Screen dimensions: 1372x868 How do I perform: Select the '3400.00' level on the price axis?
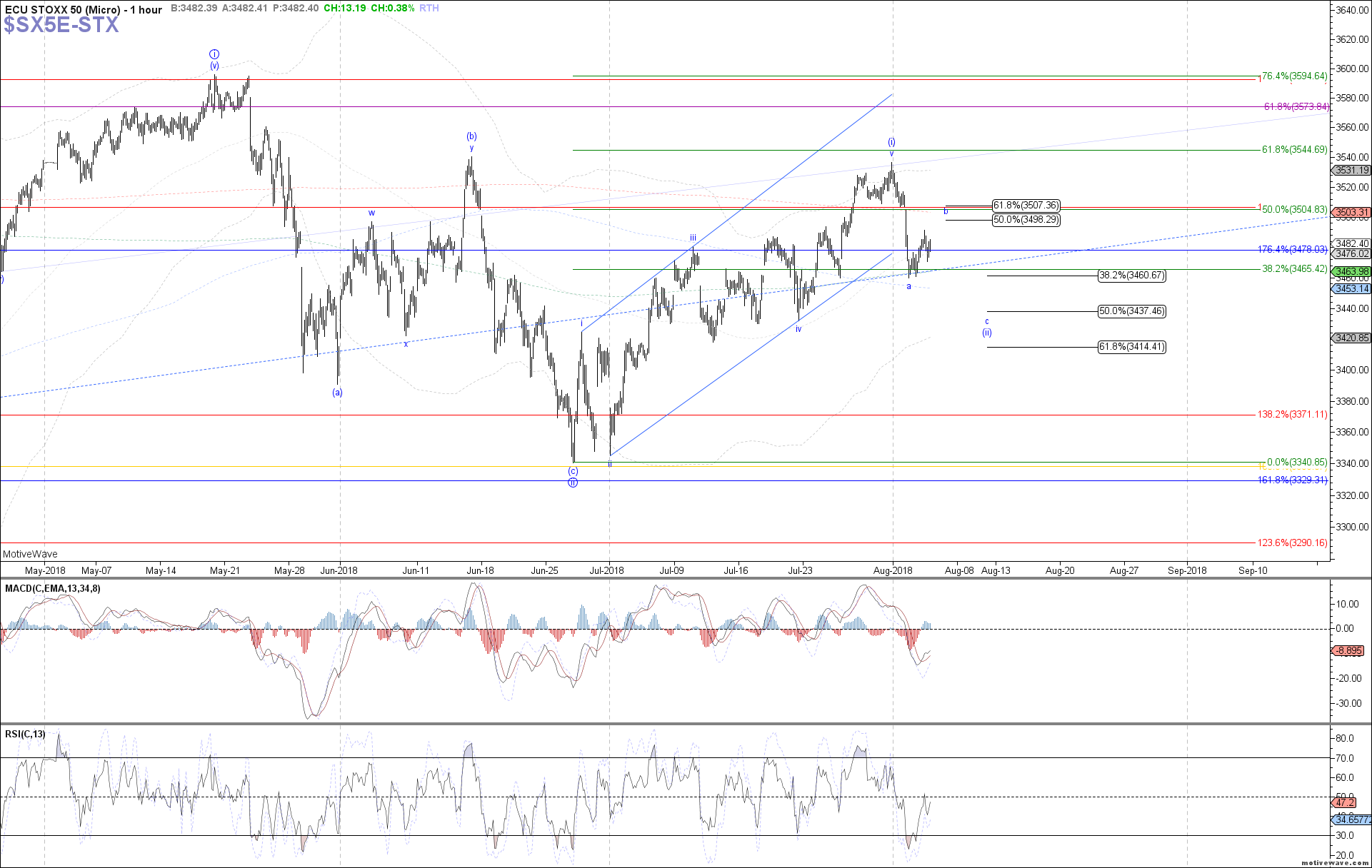(1352, 370)
